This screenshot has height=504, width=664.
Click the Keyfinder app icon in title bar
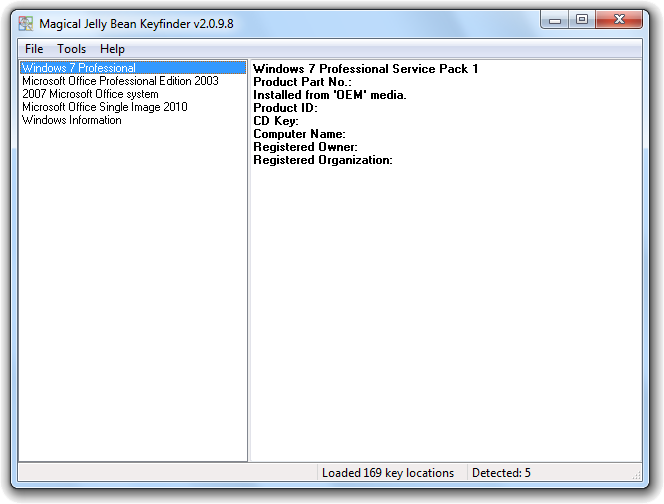click(26, 23)
